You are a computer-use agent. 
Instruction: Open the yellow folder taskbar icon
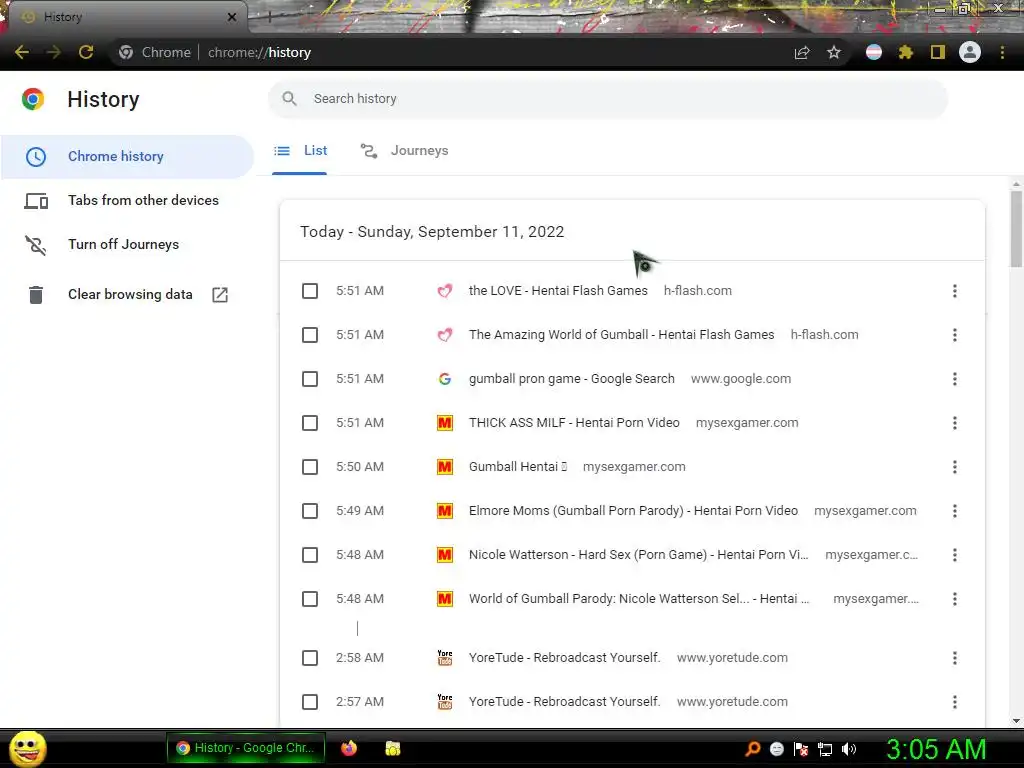[392, 748]
